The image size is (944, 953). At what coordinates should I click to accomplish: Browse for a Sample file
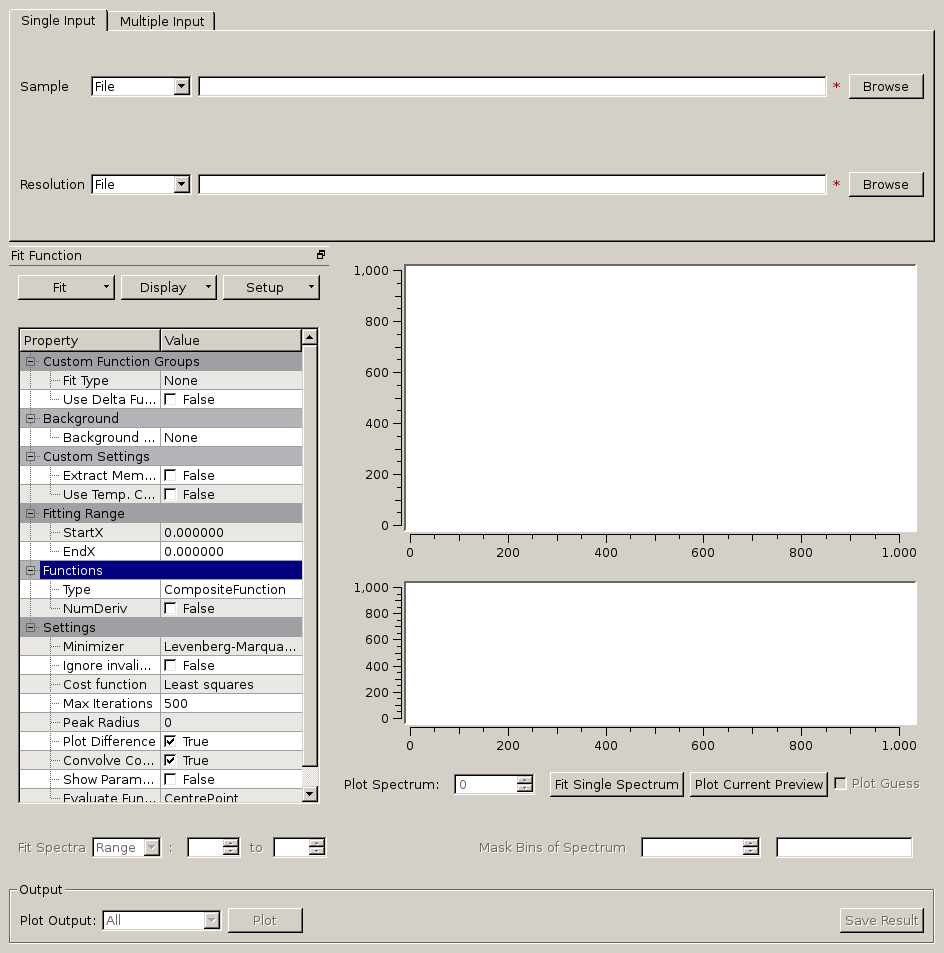pyautogui.click(x=885, y=87)
